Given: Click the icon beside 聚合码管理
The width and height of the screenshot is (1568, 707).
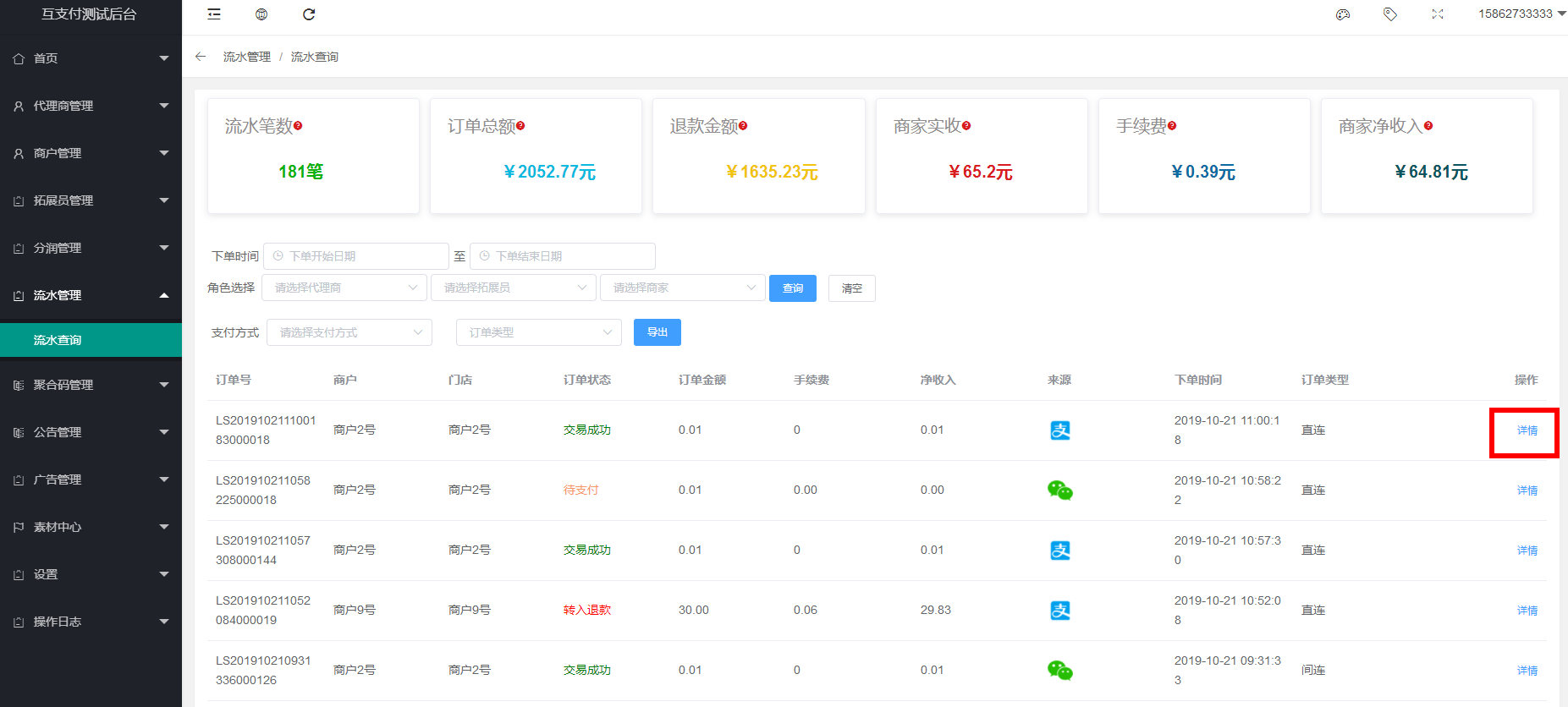Looking at the screenshot, I should point(19,385).
